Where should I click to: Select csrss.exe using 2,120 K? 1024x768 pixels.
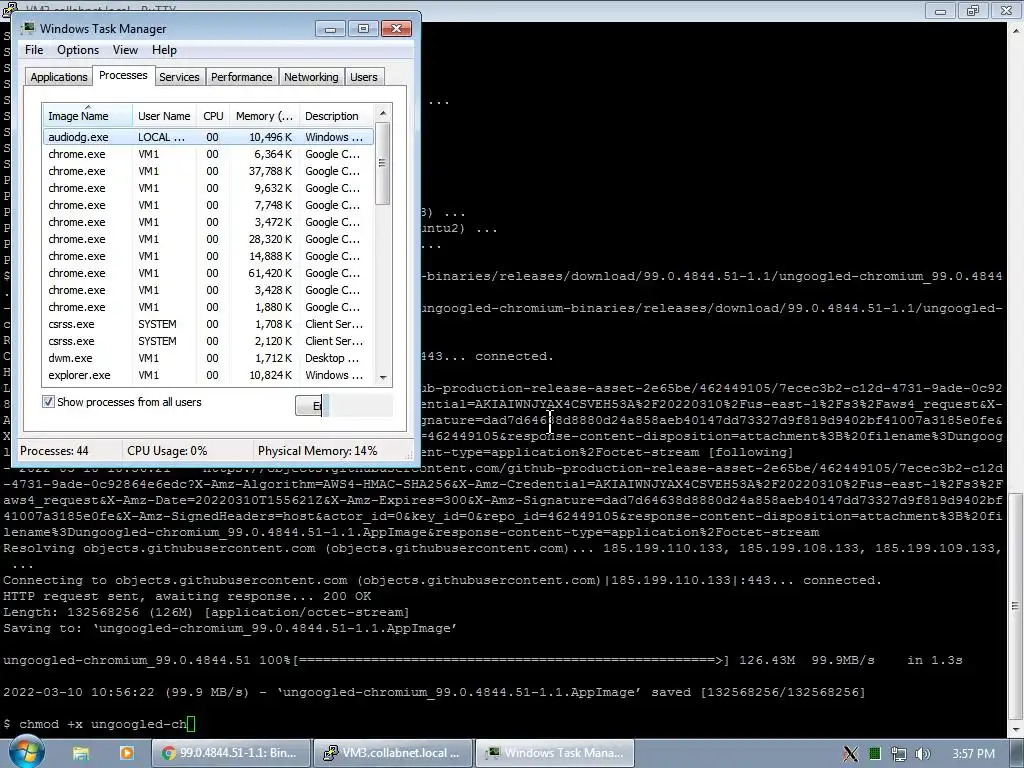pyautogui.click(x=208, y=341)
